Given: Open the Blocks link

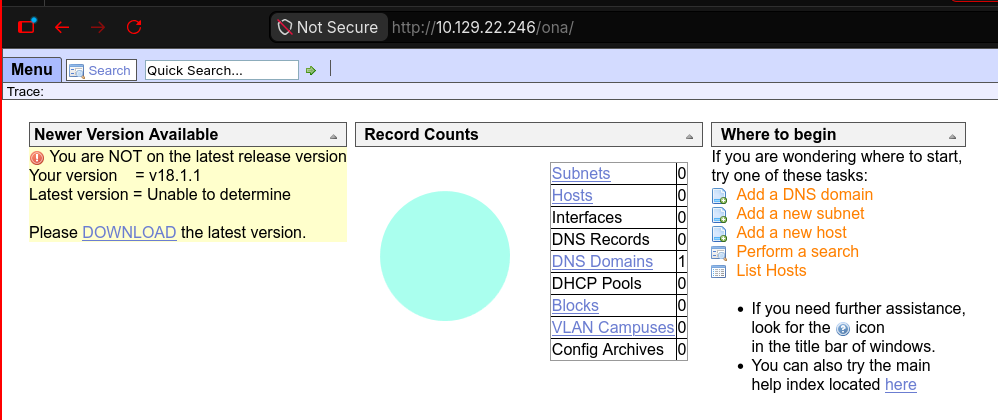Looking at the screenshot, I should point(575,305).
